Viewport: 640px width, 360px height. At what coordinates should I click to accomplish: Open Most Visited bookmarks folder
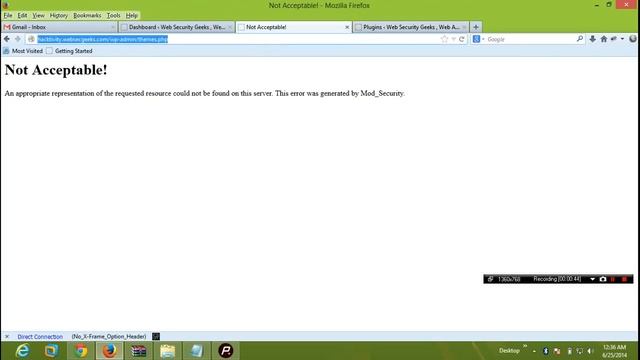tap(23, 51)
